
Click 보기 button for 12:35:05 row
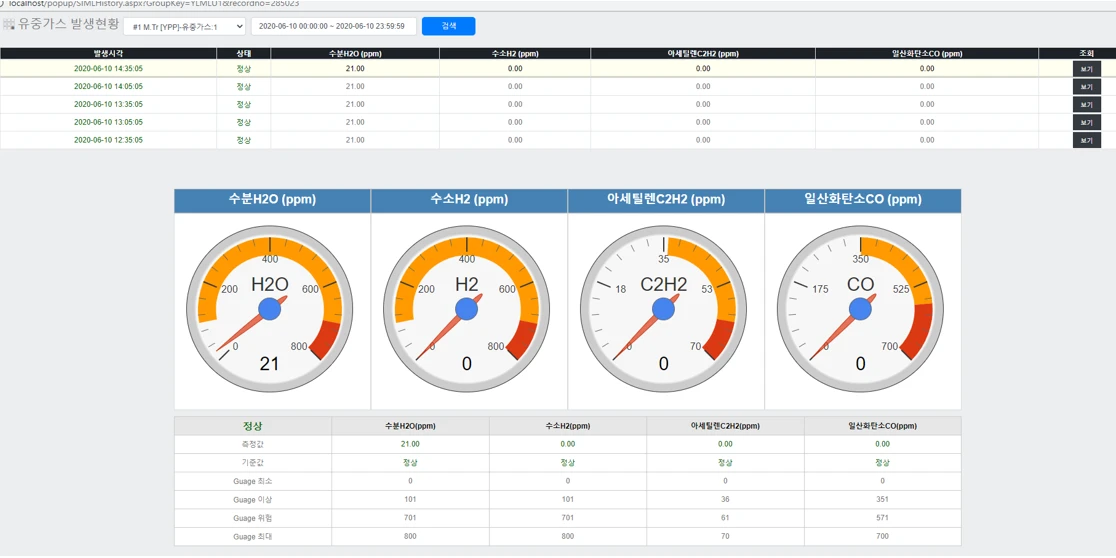pos(1087,140)
